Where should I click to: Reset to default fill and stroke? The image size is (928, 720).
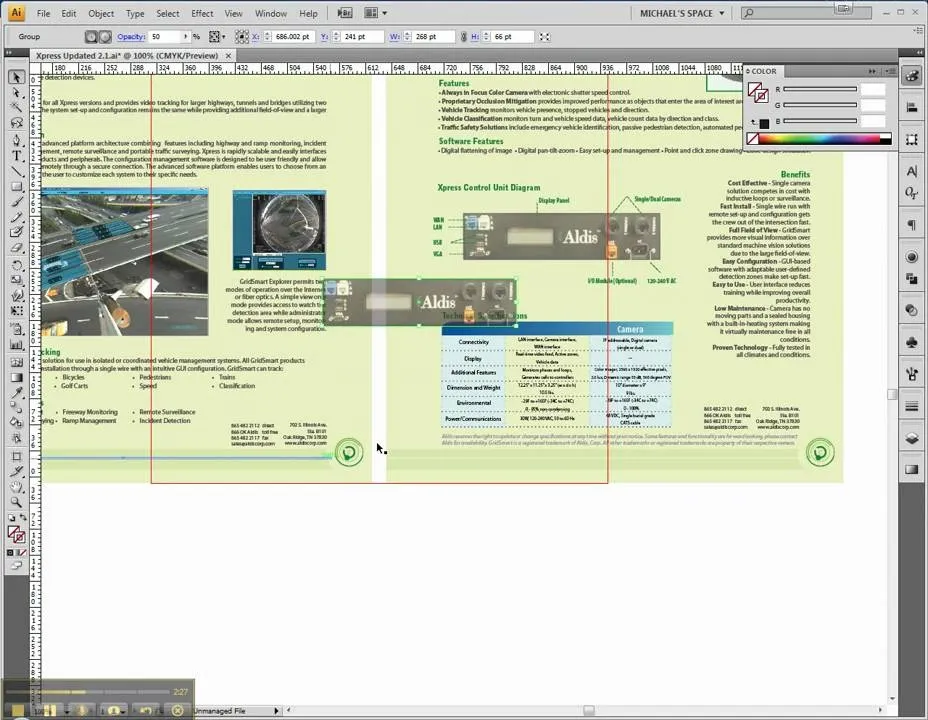(11, 518)
